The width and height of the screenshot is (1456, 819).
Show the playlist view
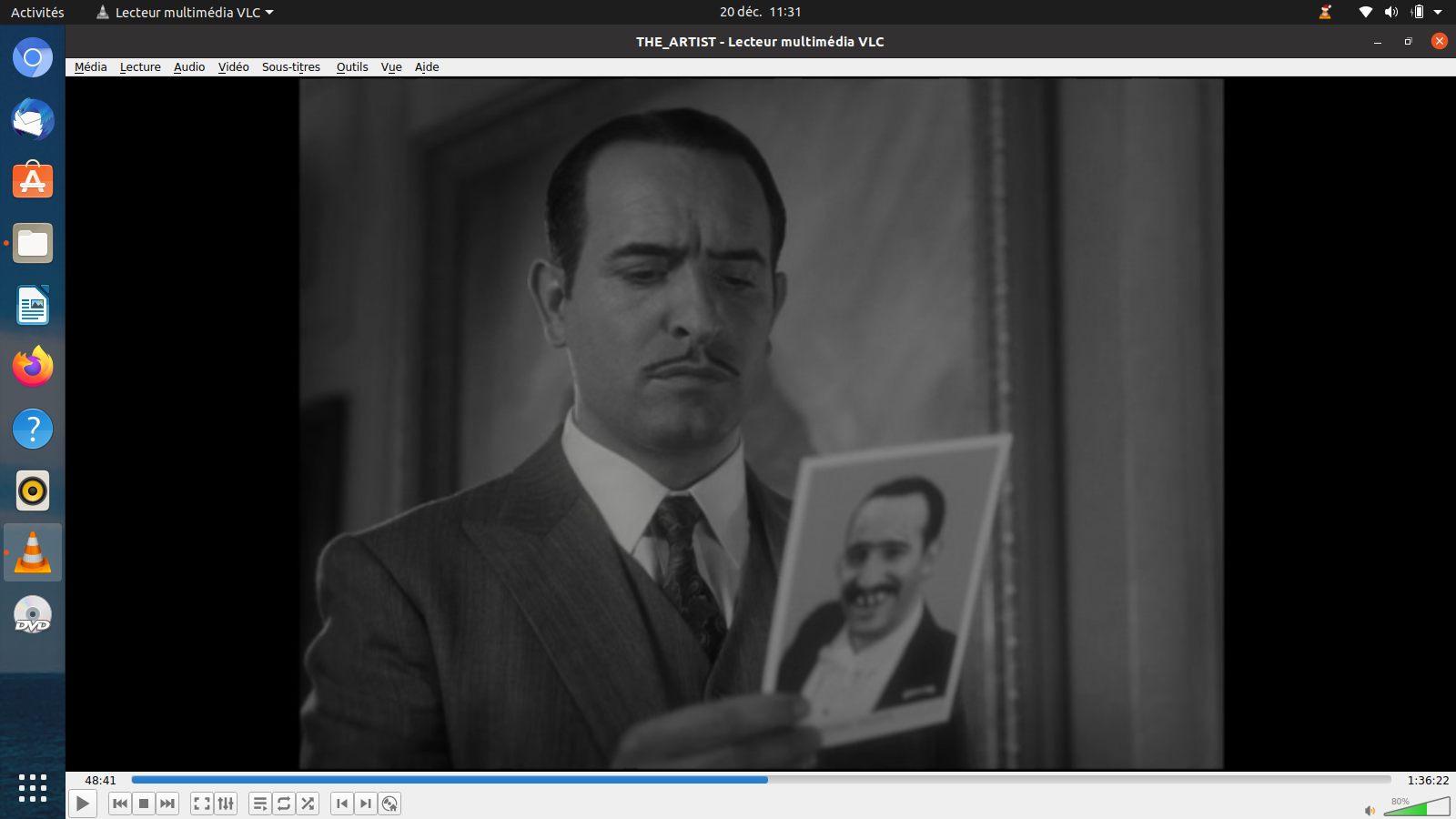click(260, 804)
